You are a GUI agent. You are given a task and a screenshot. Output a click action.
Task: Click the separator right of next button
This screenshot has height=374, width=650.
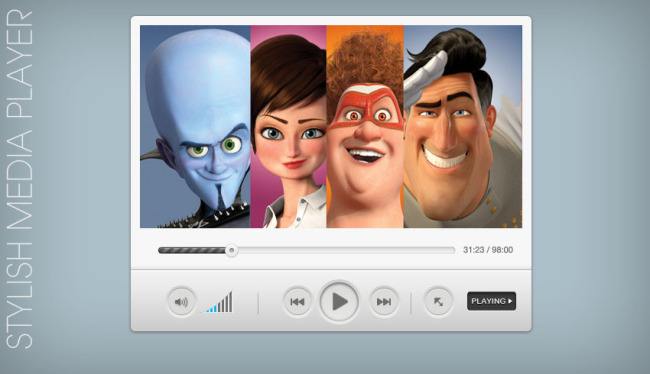pyautogui.click(x=411, y=303)
